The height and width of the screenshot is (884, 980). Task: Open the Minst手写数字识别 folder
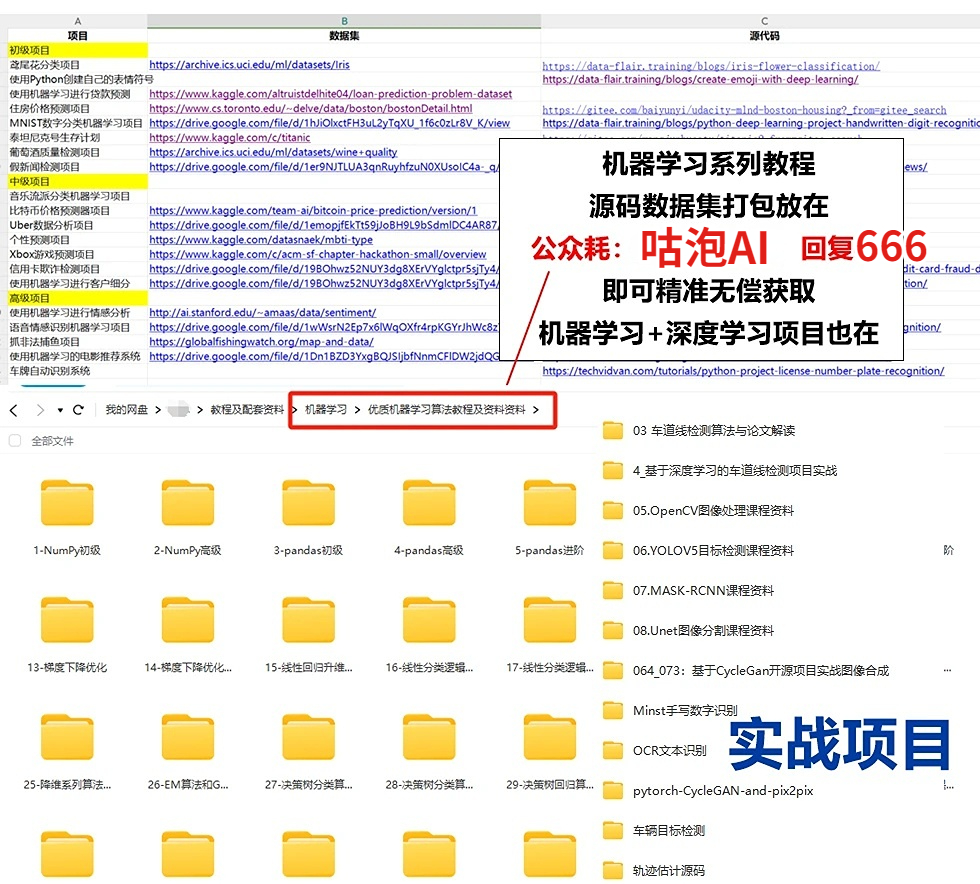tap(670, 710)
